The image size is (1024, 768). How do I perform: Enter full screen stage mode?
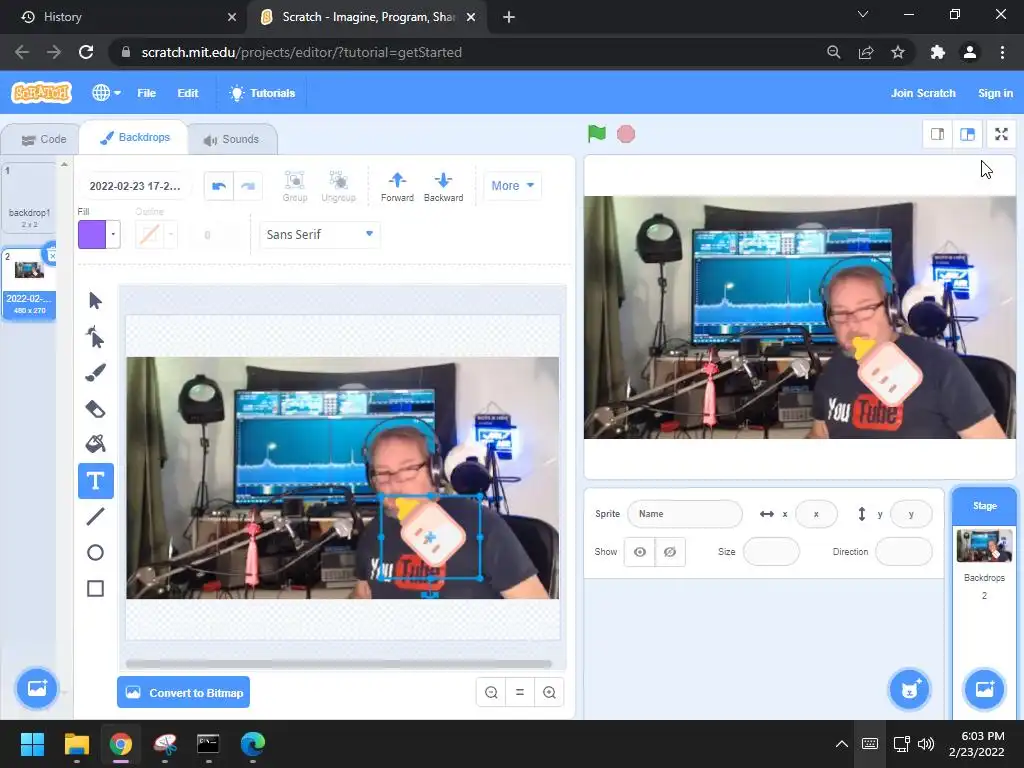[1001, 134]
